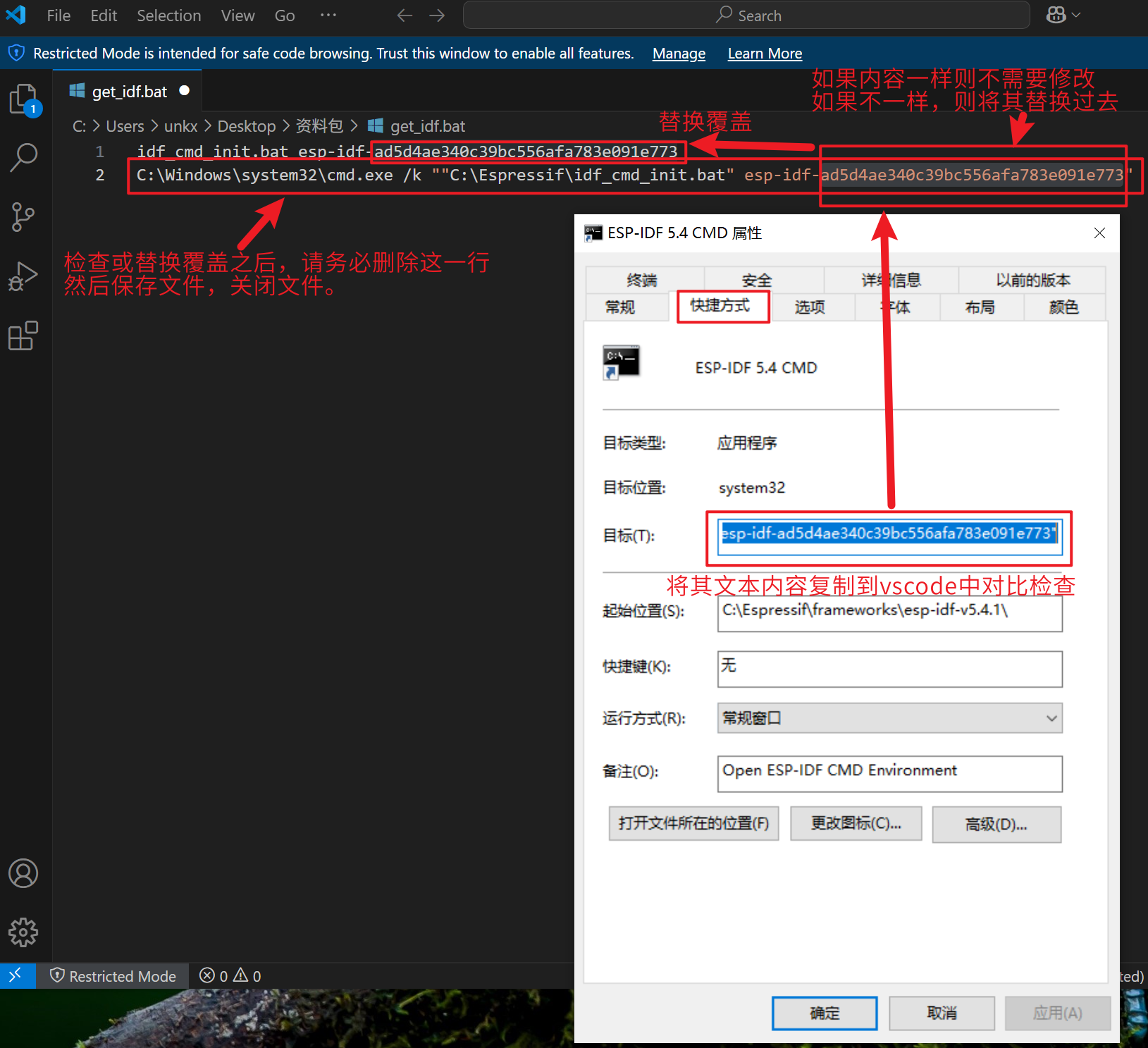Viewport: 1148px width, 1048px height.
Task: Click the Manage link in restricted banner
Action: [679, 54]
